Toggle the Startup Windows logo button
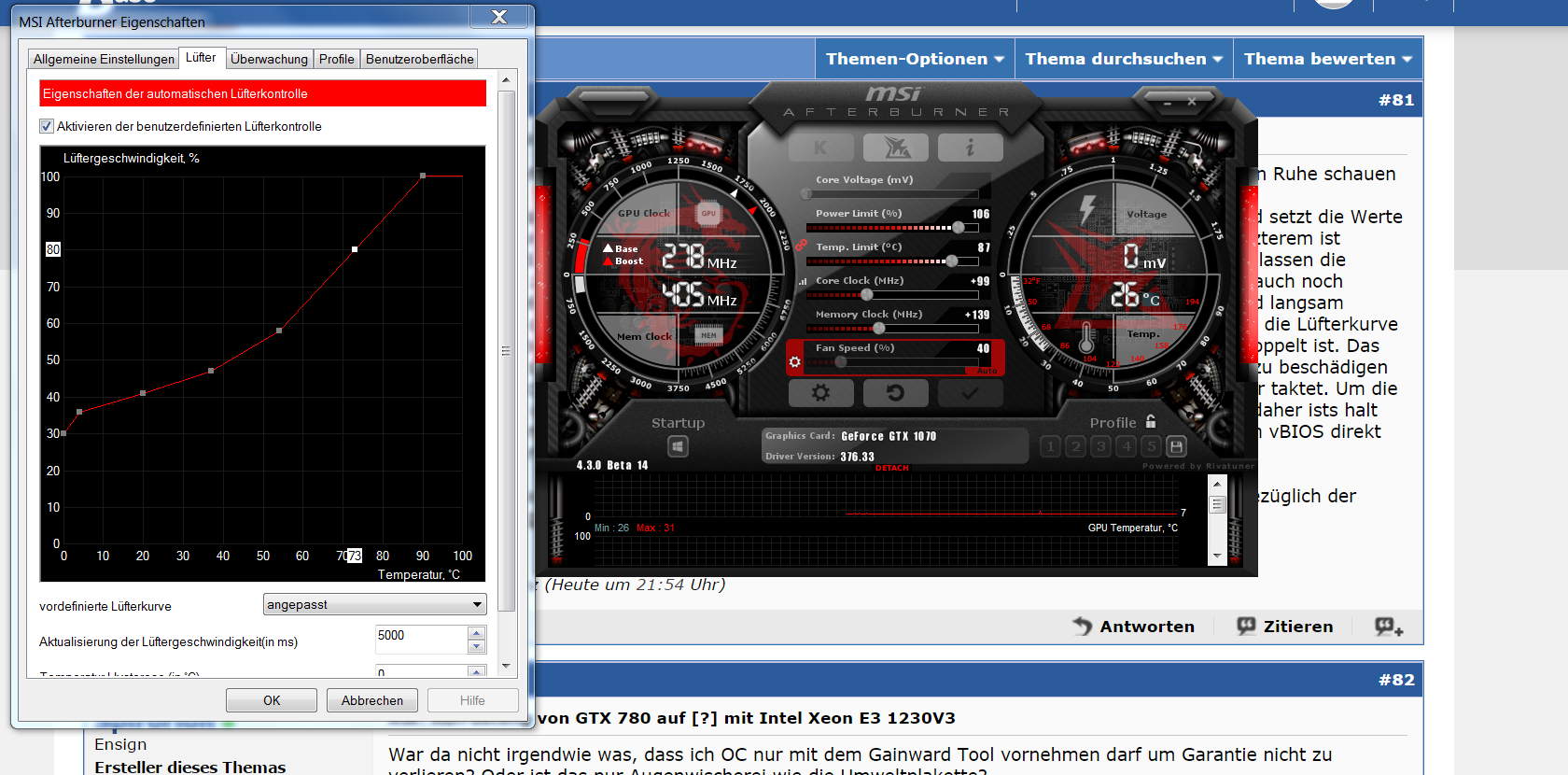Screen dimensions: 1568x775 tap(679, 446)
